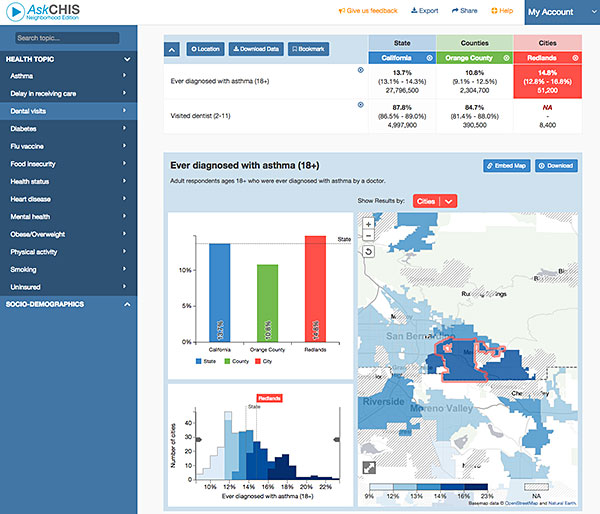Screen dimensions: 600x514
Task: Select the Visited dentist row indicator icon
Action: coord(360,105)
